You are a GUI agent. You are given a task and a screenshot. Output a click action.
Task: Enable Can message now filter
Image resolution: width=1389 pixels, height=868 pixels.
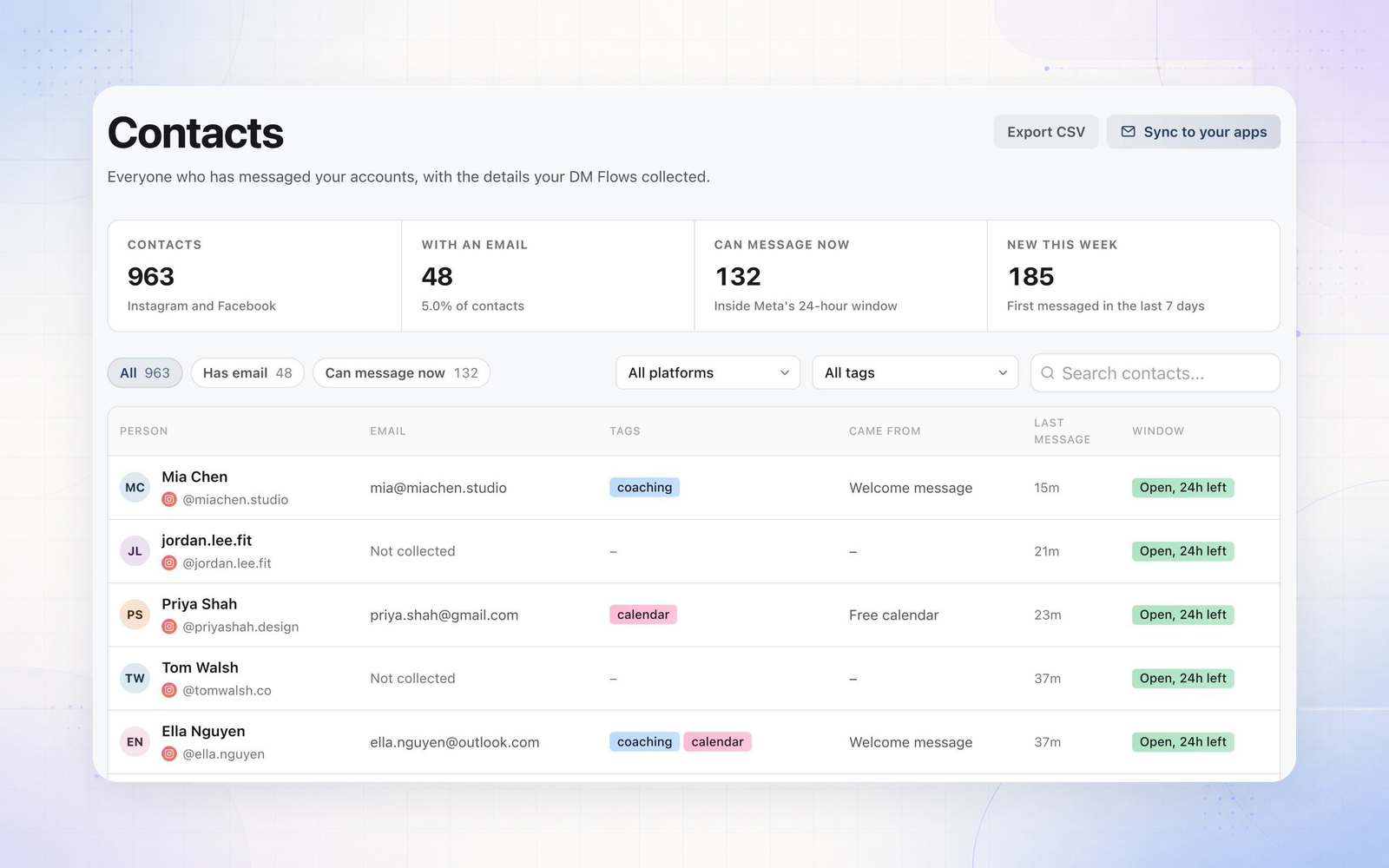click(401, 373)
